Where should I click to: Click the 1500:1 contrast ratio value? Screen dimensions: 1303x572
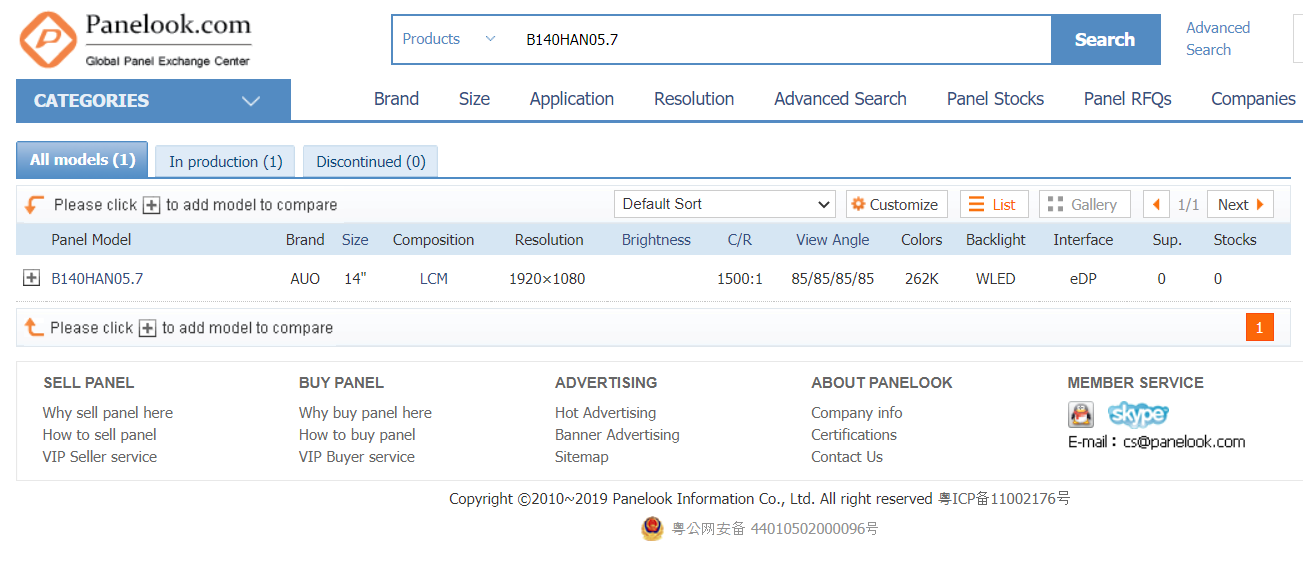[x=740, y=279]
